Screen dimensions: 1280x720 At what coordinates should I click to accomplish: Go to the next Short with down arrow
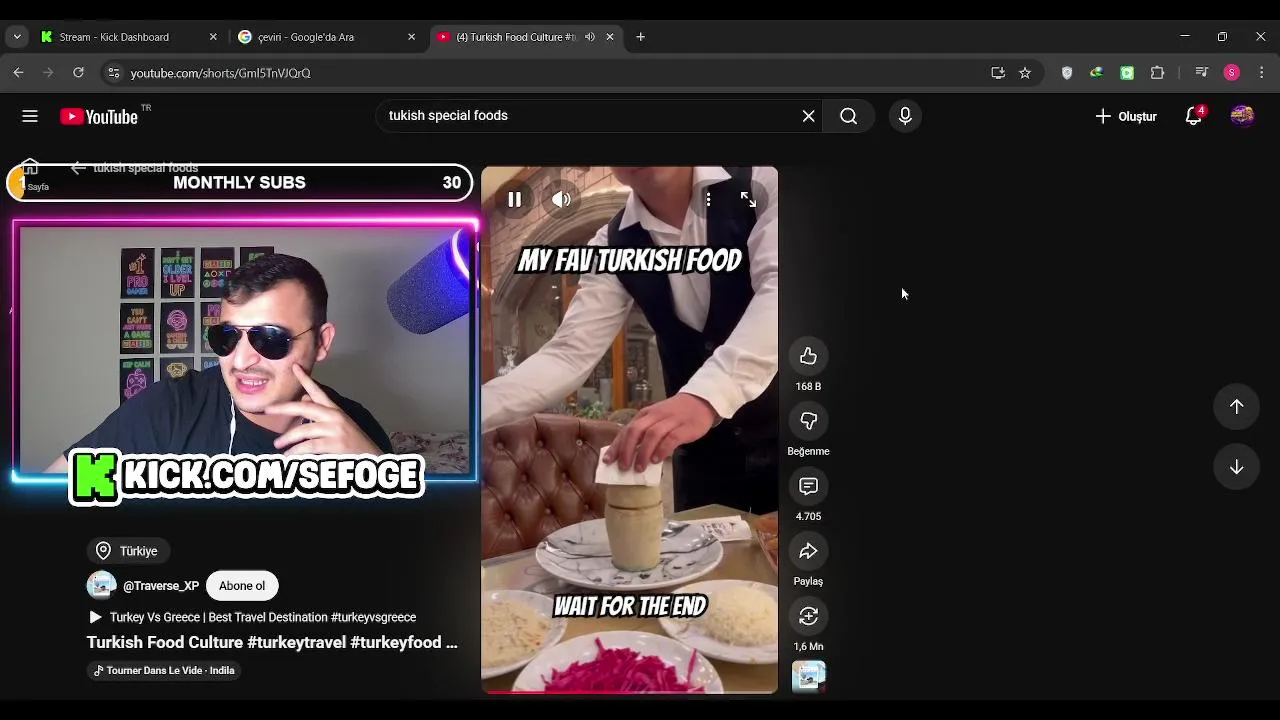tap(1236, 467)
